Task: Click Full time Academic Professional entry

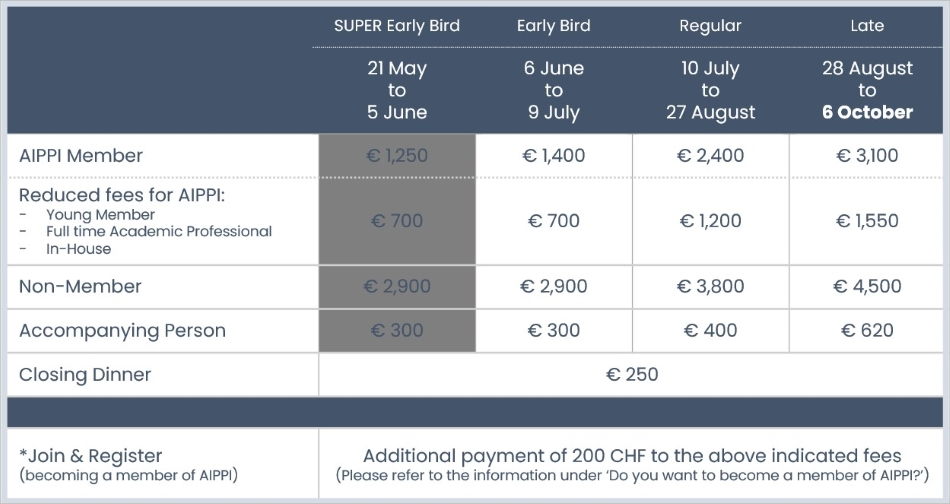Action: click(x=159, y=231)
